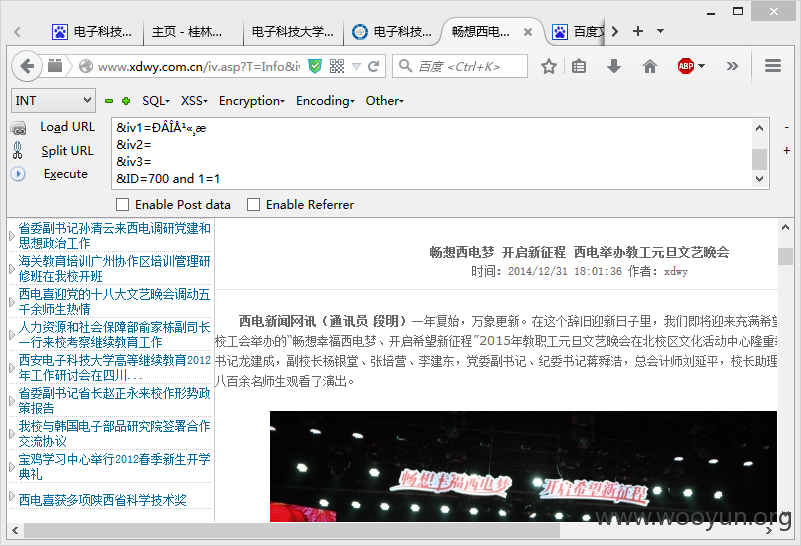Open the Encryption dropdown menu

(x=251, y=101)
